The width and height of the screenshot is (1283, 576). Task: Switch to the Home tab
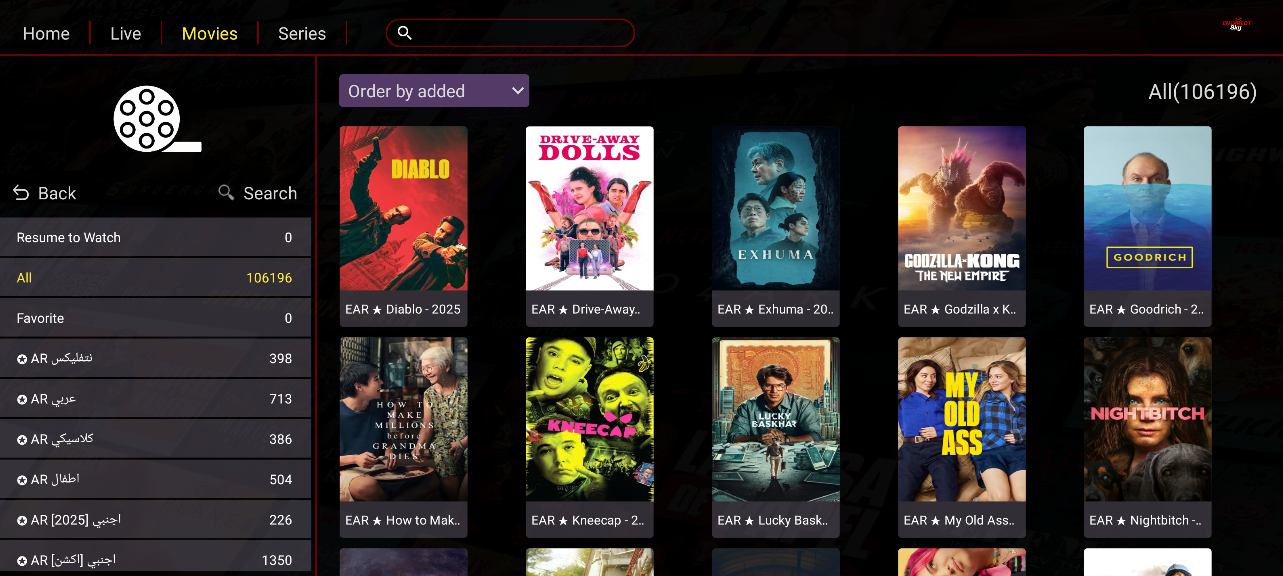click(46, 34)
